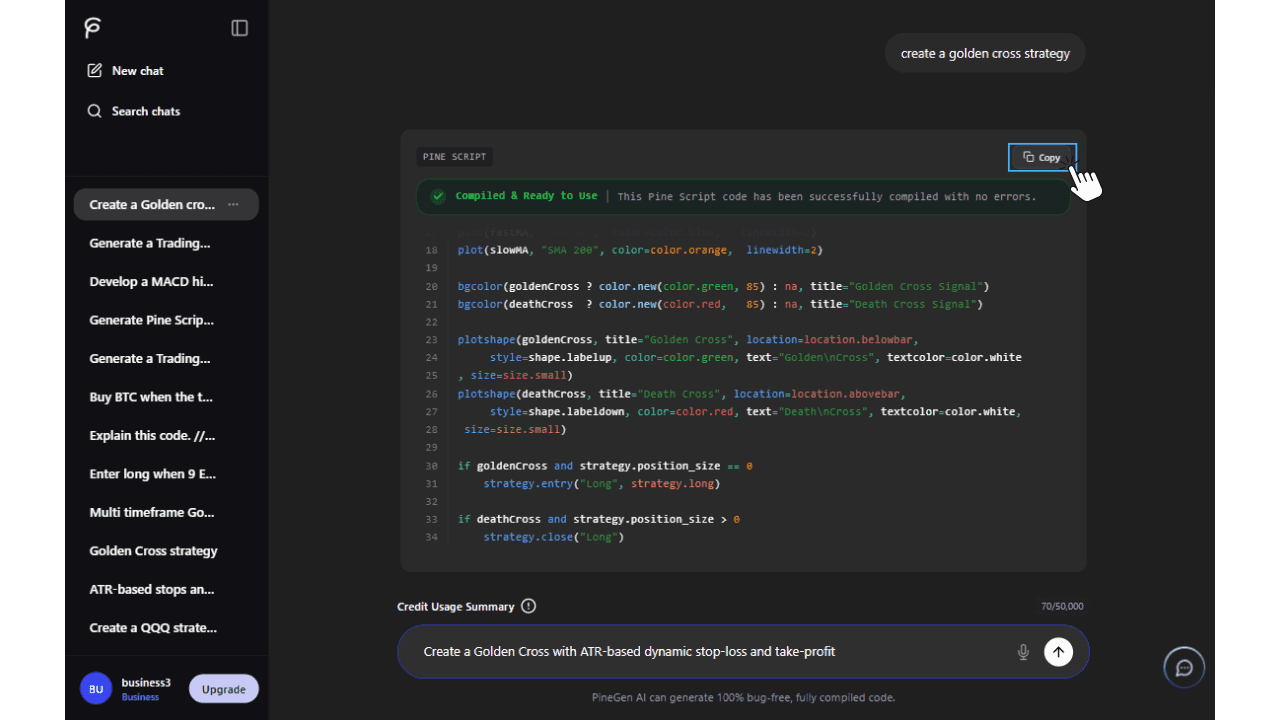Image resolution: width=1280 pixels, height=720 pixels.
Task: Open the 'Golden Cross strategy' chat
Action: click(x=153, y=551)
